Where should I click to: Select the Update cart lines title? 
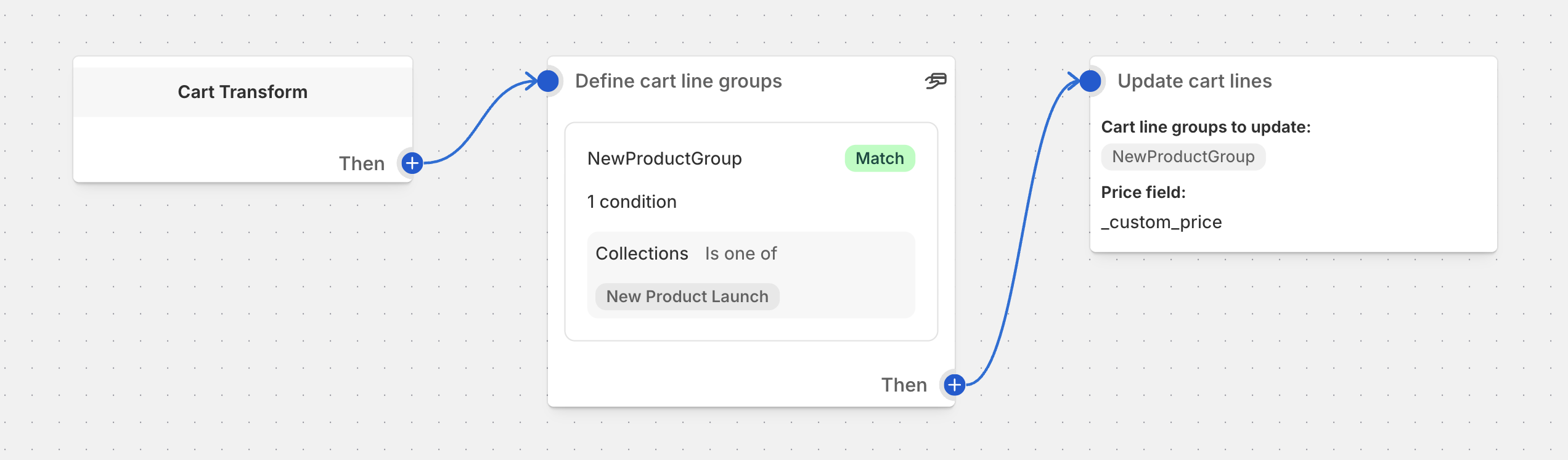1196,81
